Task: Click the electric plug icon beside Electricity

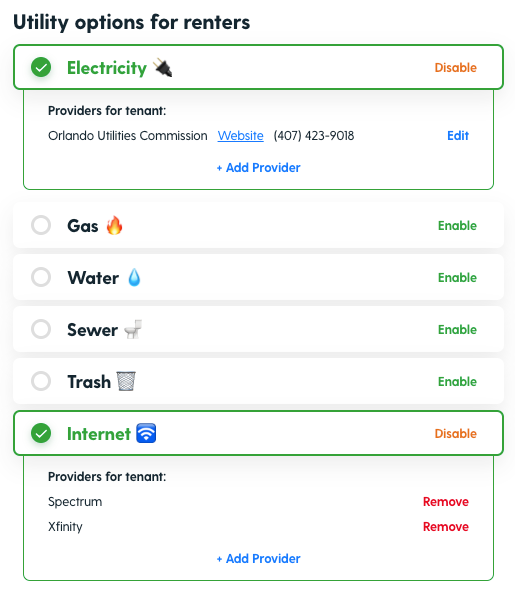Action: click(163, 68)
